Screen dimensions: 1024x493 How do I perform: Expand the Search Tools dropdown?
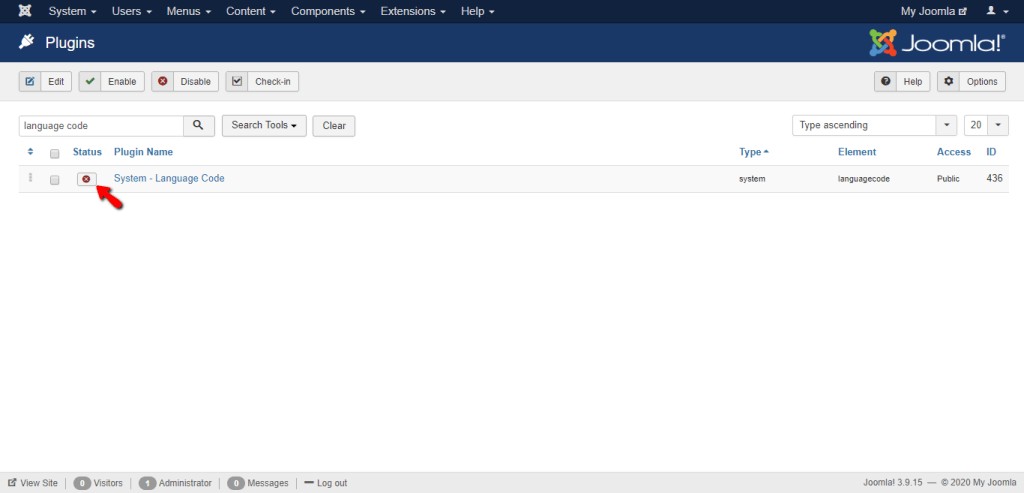(264, 125)
